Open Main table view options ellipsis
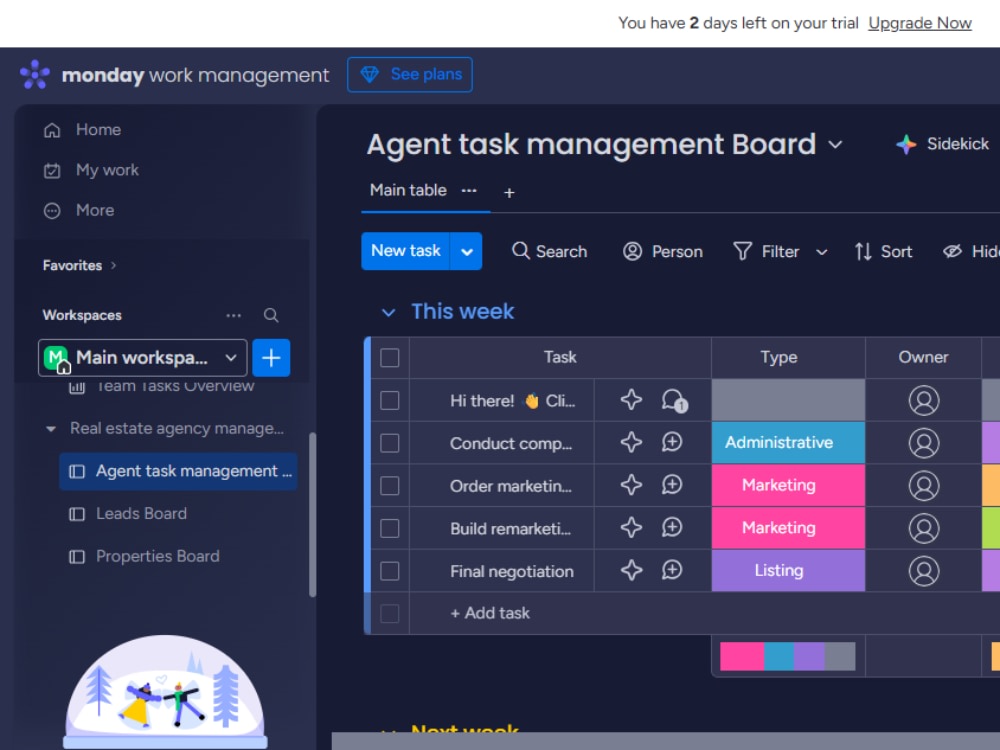The width and height of the screenshot is (1000, 750). tap(469, 190)
